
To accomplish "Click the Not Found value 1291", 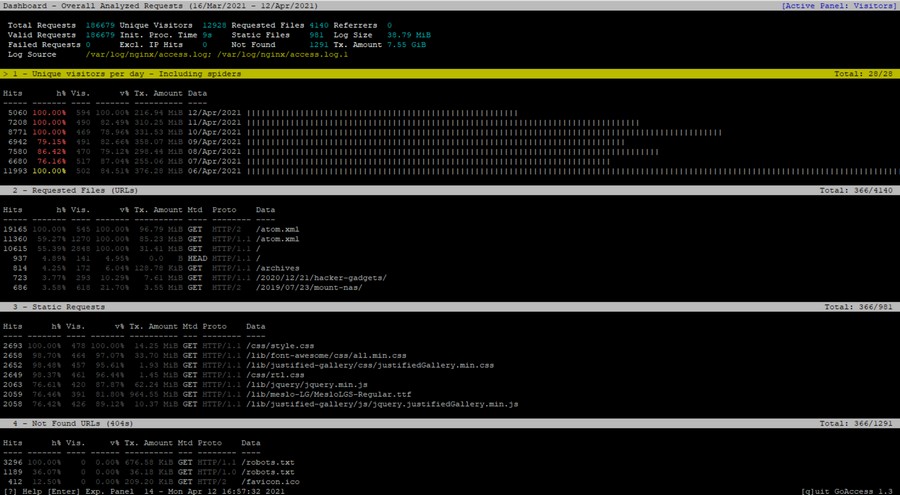I will (319, 45).
